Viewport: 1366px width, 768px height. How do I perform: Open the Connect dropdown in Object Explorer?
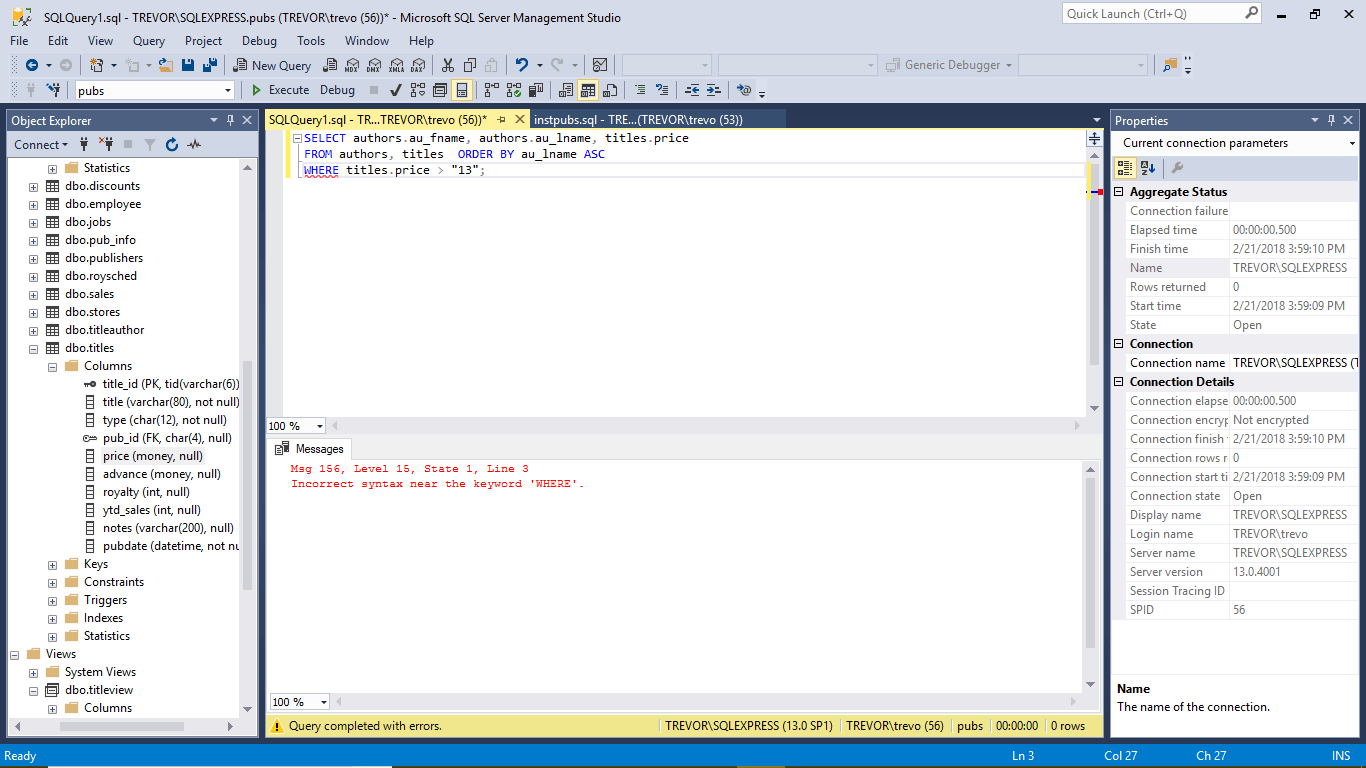click(41, 144)
